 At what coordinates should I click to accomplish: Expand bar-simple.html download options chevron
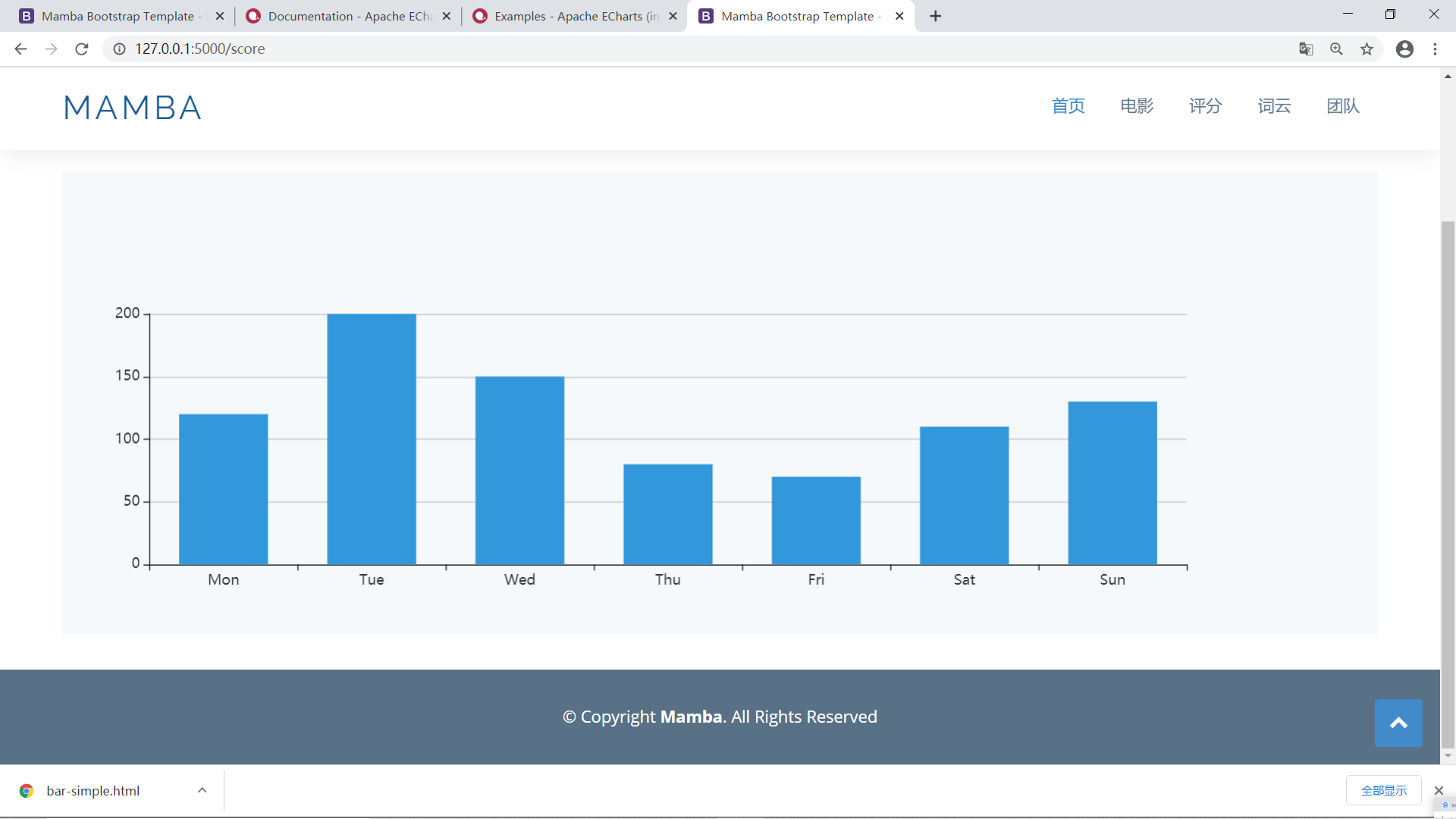click(x=202, y=790)
